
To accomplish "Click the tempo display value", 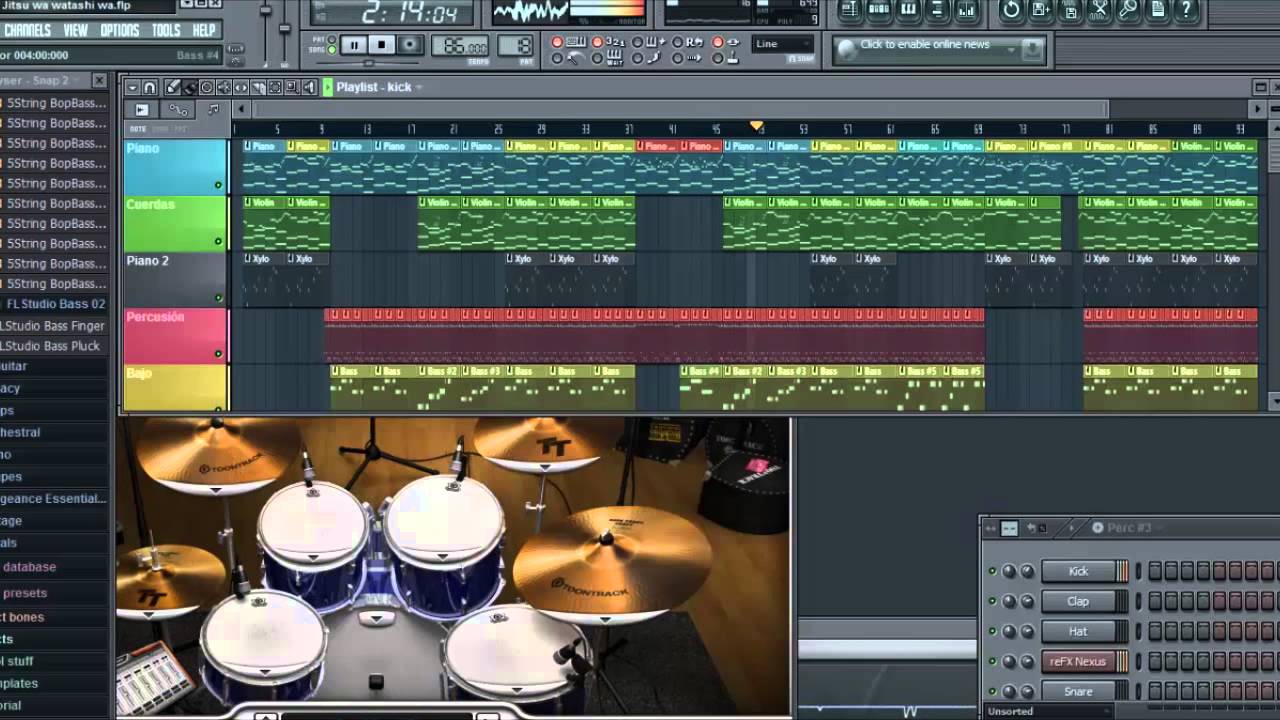I will [460, 46].
